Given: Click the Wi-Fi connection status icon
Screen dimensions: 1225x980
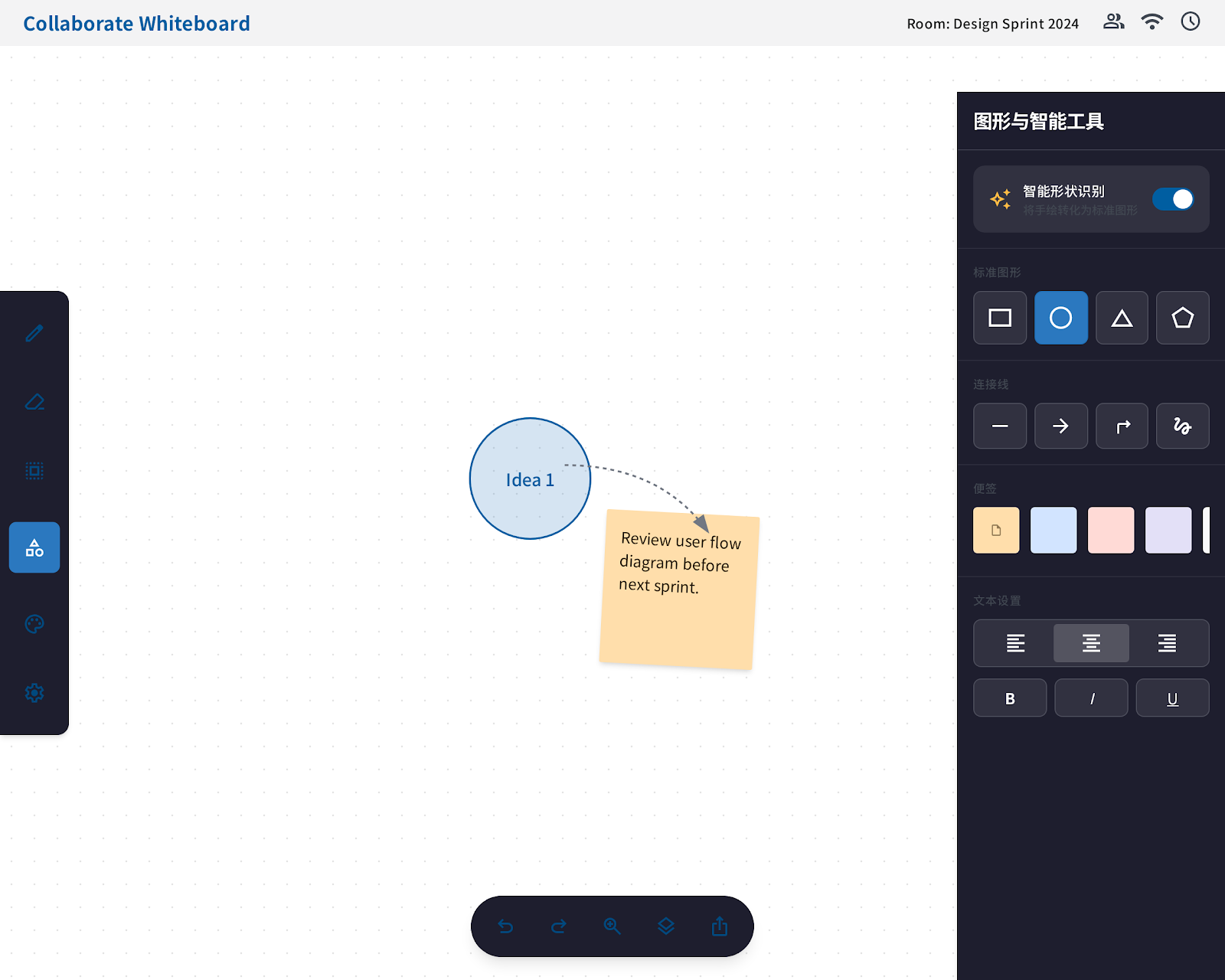Looking at the screenshot, I should [1152, 21].
